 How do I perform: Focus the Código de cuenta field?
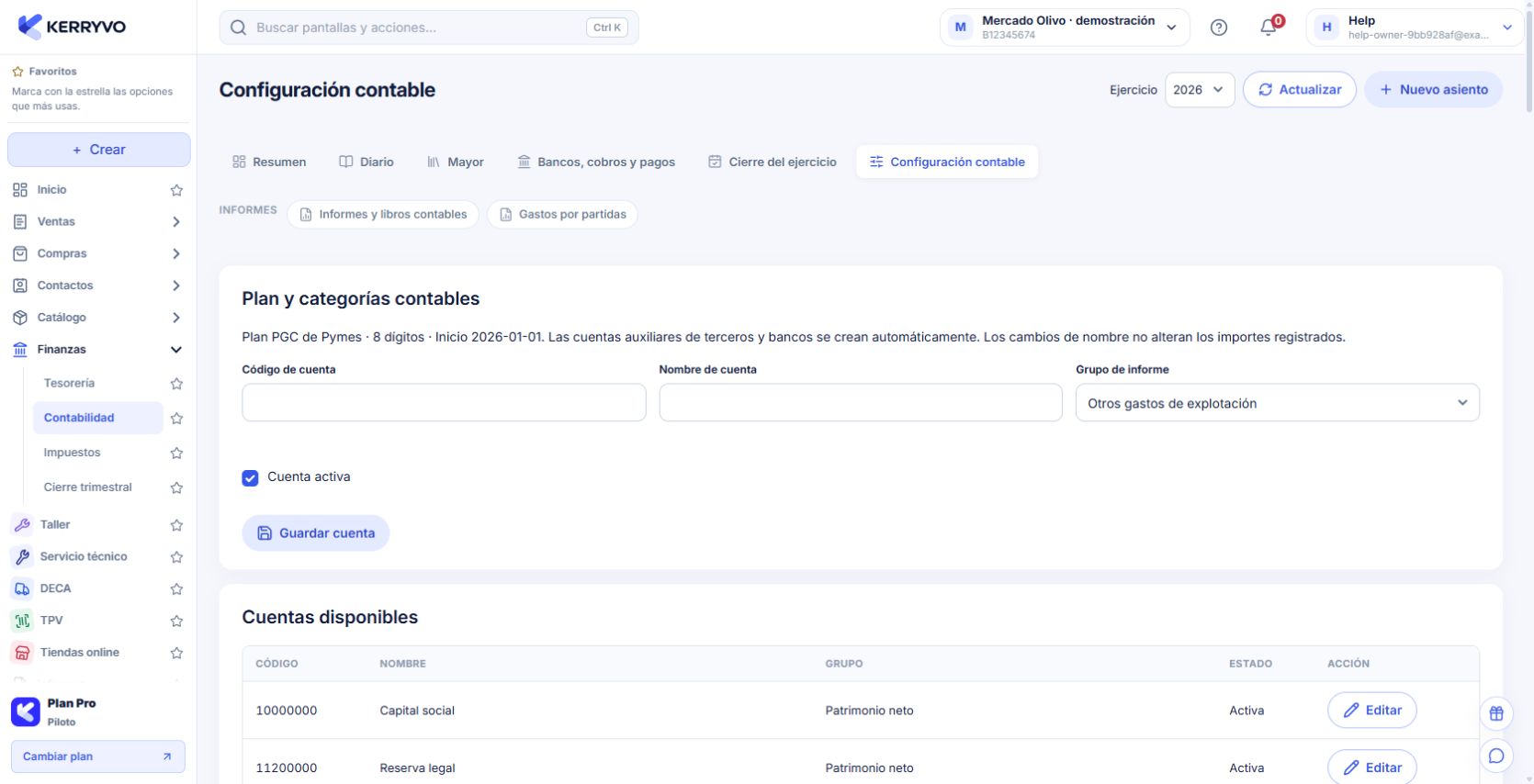tap(444, 403)
